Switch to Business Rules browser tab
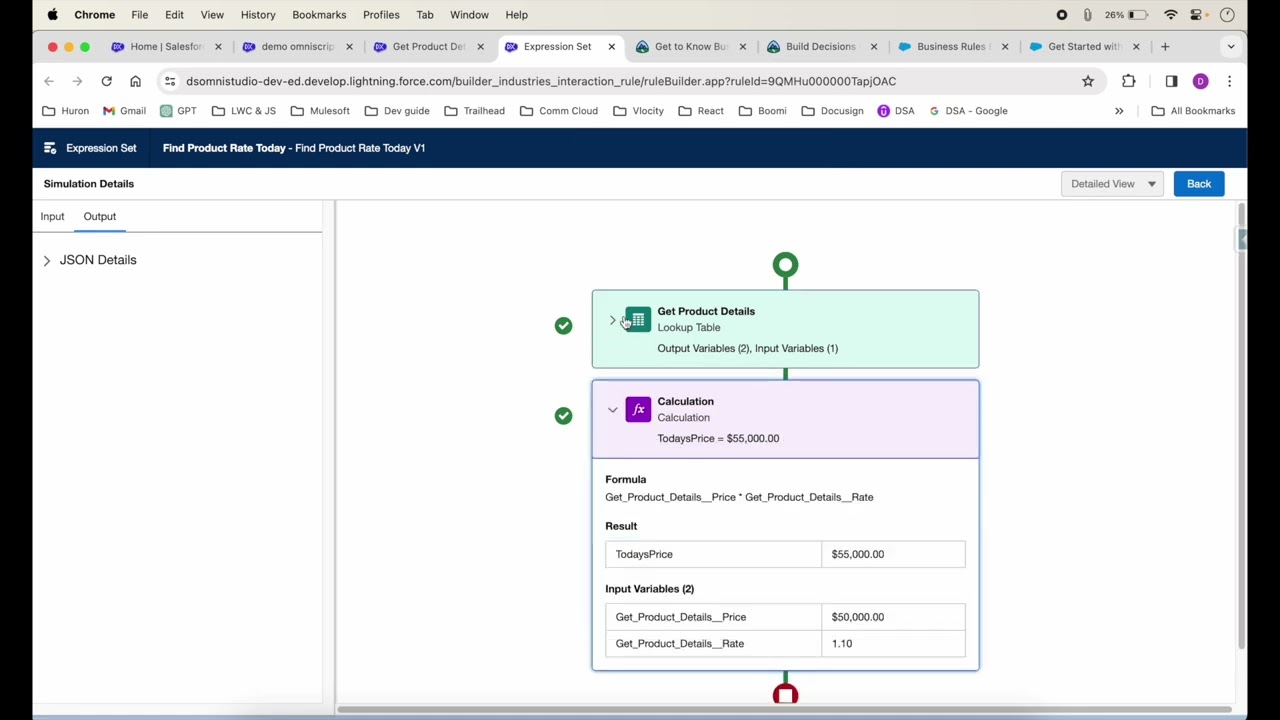 951,46
